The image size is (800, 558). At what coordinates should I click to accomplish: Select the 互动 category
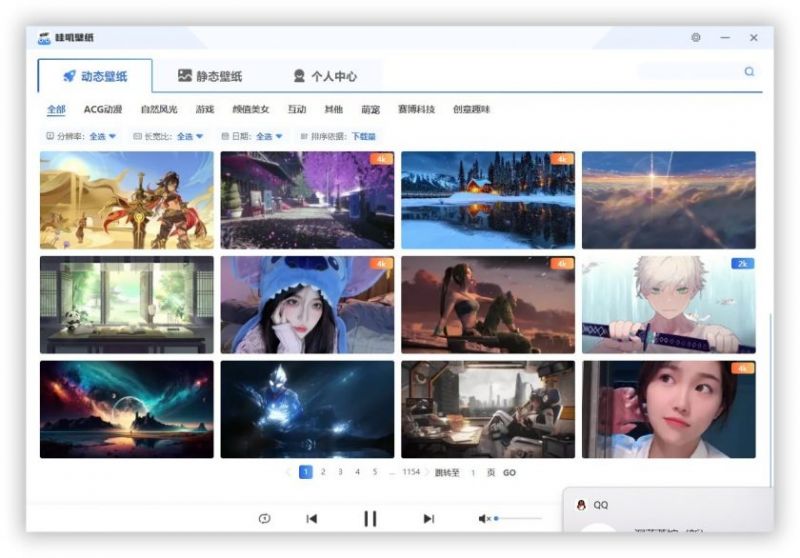click(x=297, y=109)
